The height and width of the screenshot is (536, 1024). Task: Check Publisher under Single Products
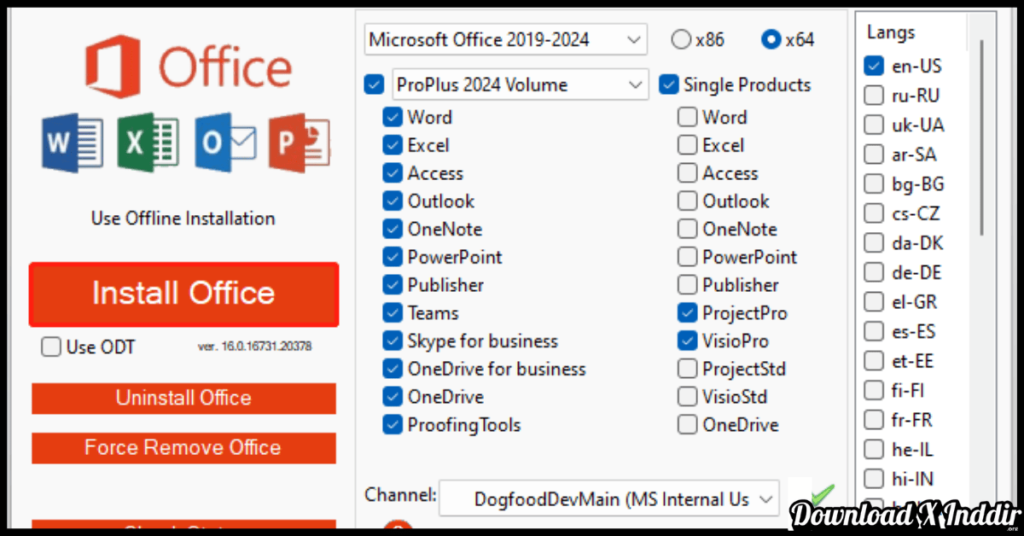[x=687, y=285]
